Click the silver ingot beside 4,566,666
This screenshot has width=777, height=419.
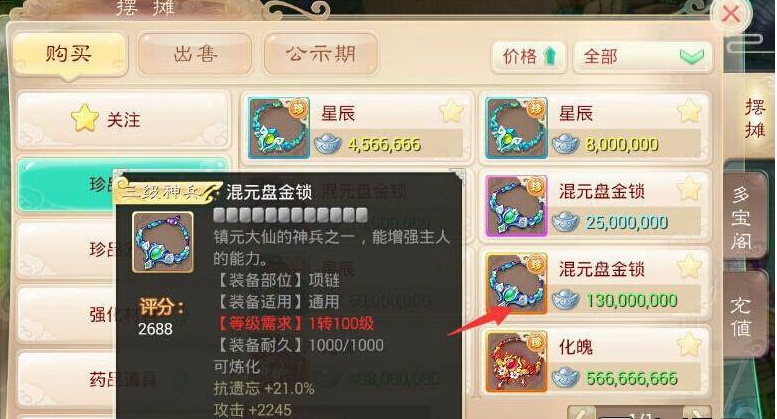(328, 144)
